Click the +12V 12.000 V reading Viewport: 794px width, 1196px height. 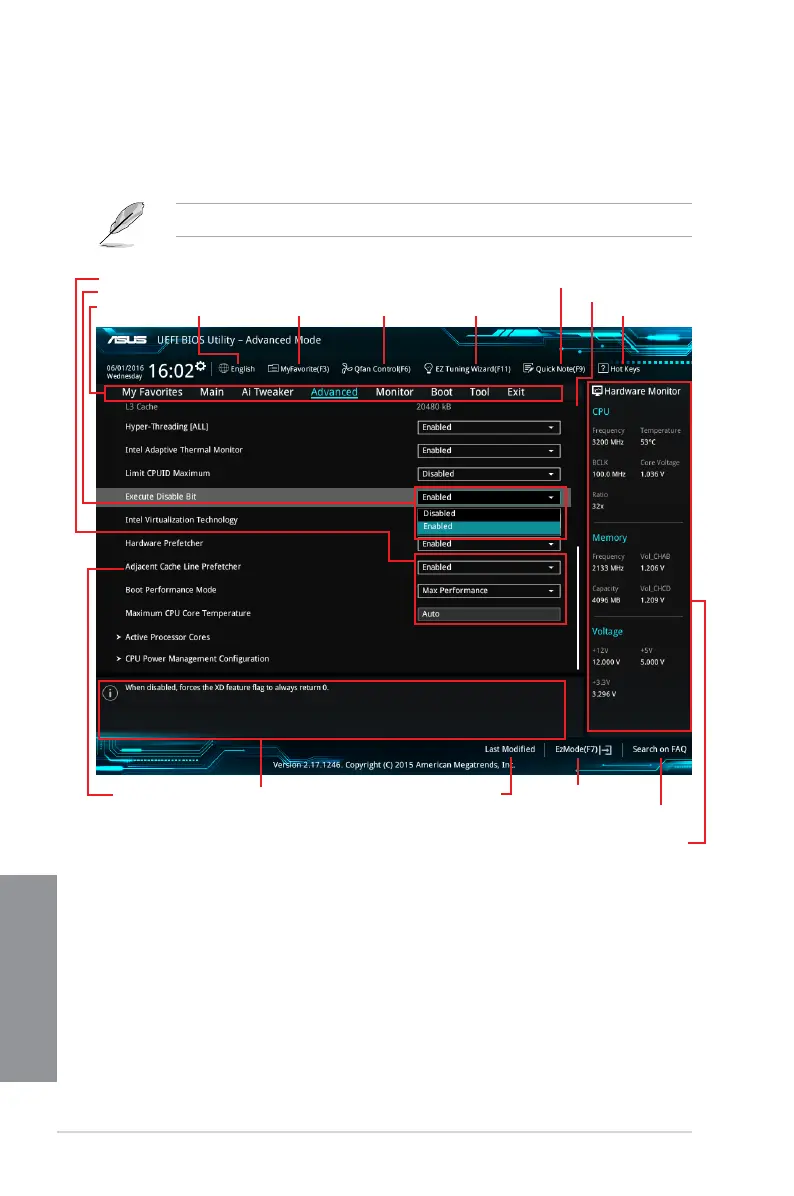coord(606,662)
